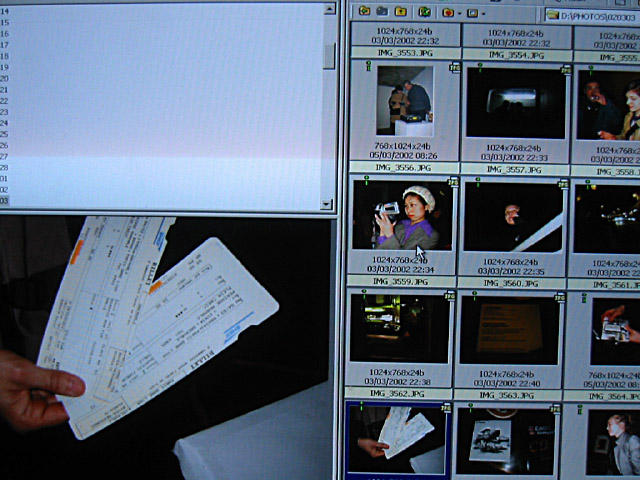640x480 pixels.
Task: Select the green-lit thumbnail above IMG_3562.JPG
Action: coord(400,327)
